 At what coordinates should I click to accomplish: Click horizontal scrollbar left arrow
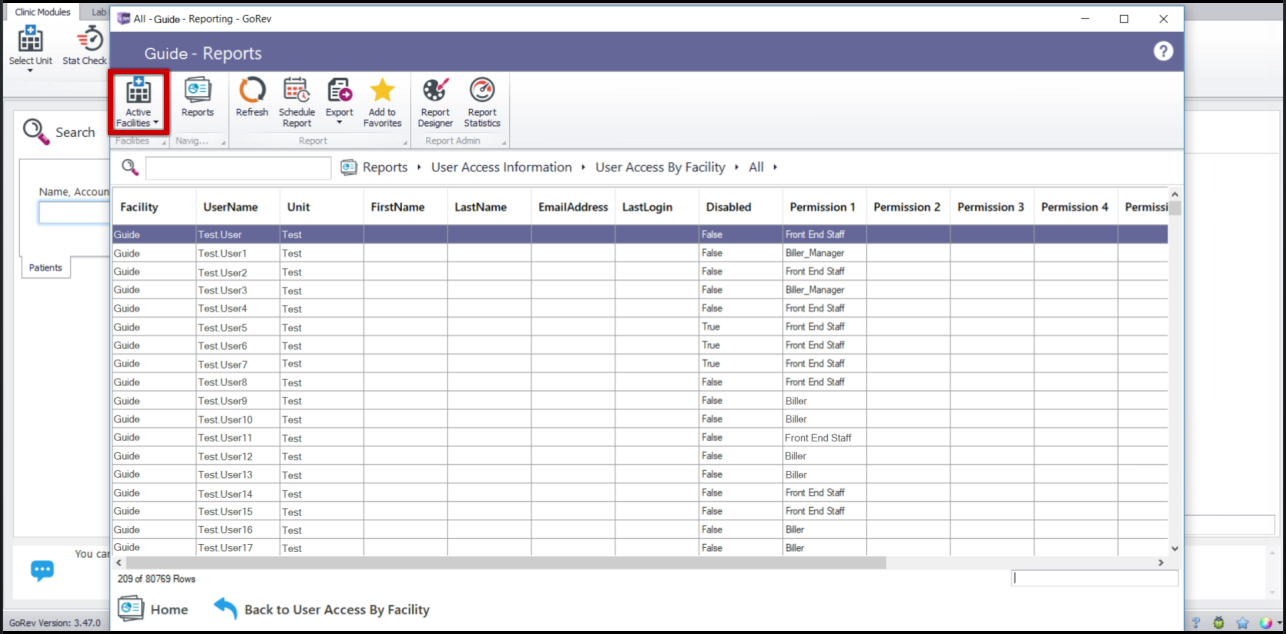click(119, 563)
